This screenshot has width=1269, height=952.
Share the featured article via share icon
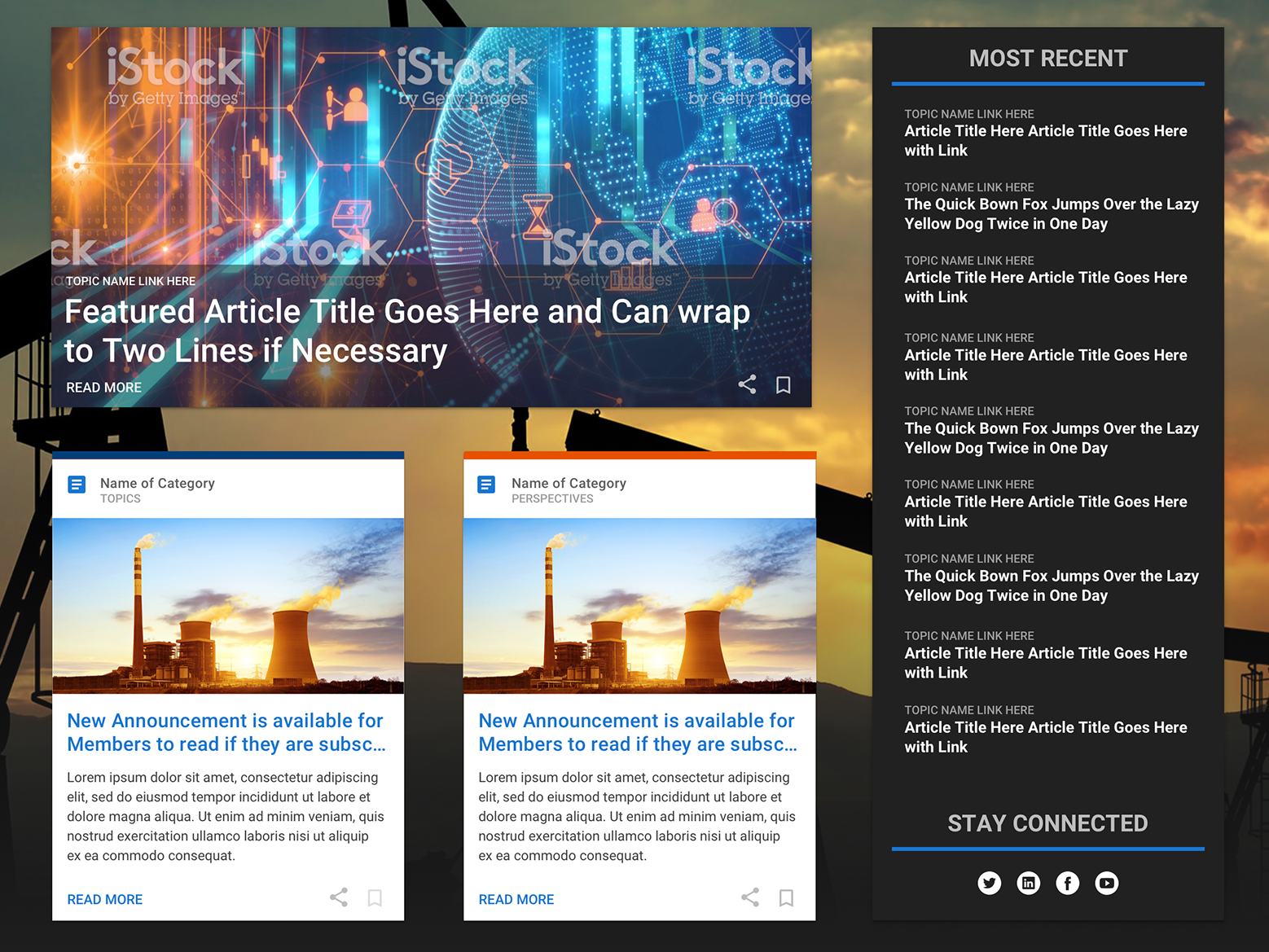(747, 384)
